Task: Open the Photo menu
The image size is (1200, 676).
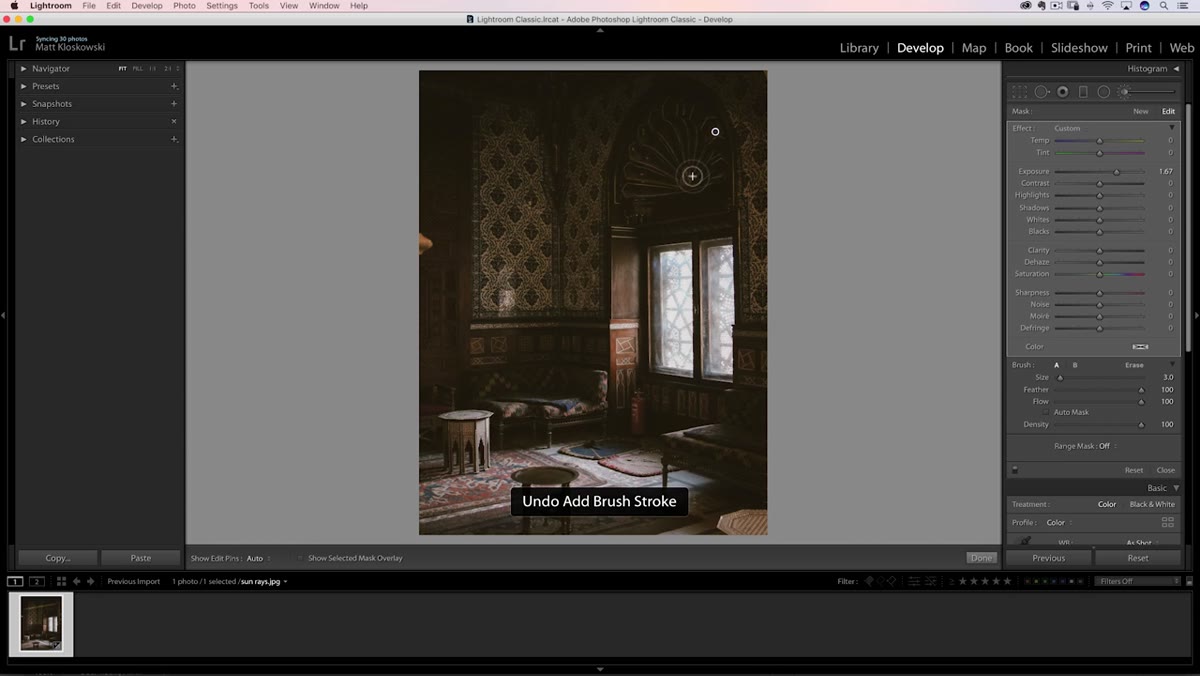Action: (184, 6)
